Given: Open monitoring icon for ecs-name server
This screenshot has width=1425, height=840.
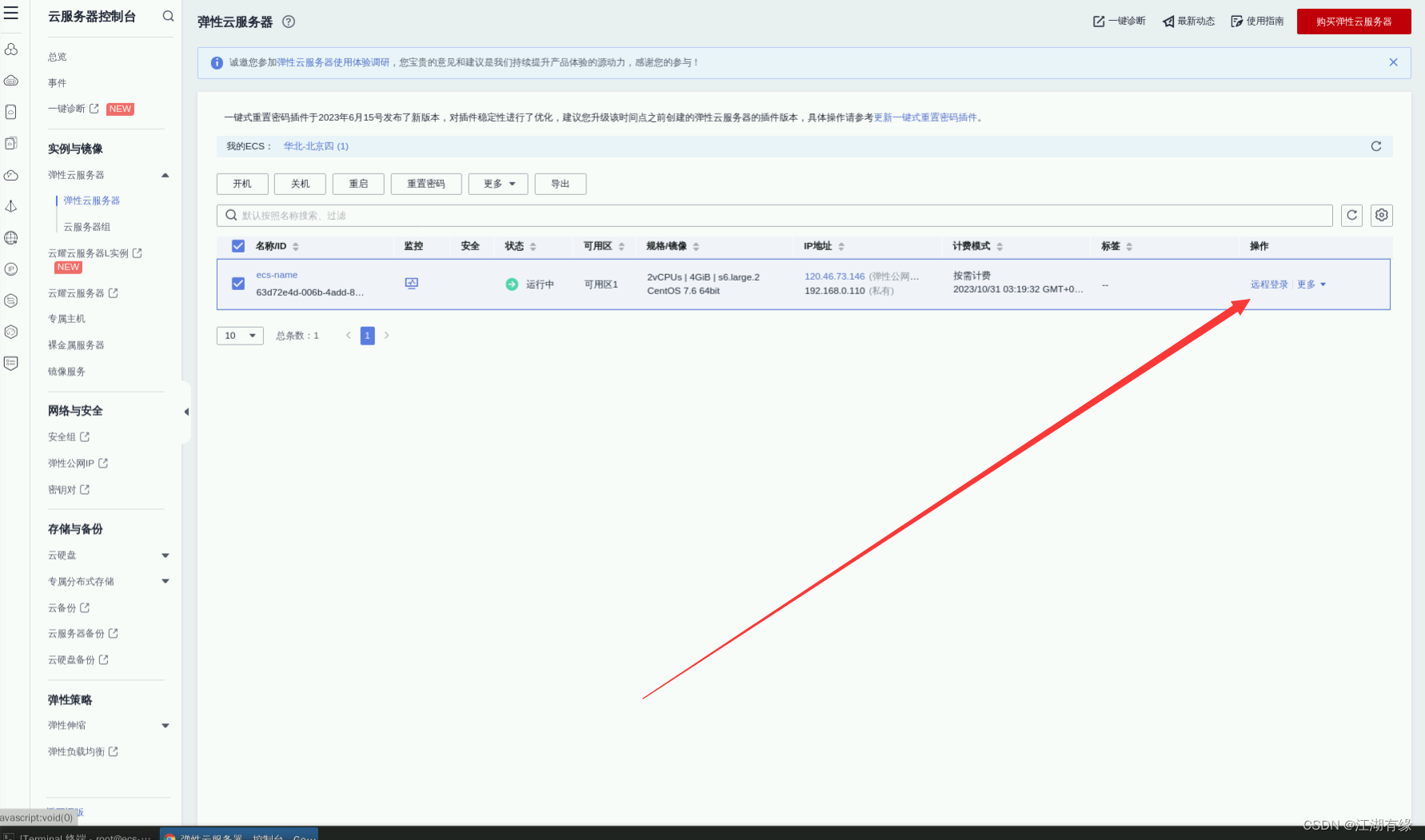Looking at the screenshot, I should [x=412, y=283].
